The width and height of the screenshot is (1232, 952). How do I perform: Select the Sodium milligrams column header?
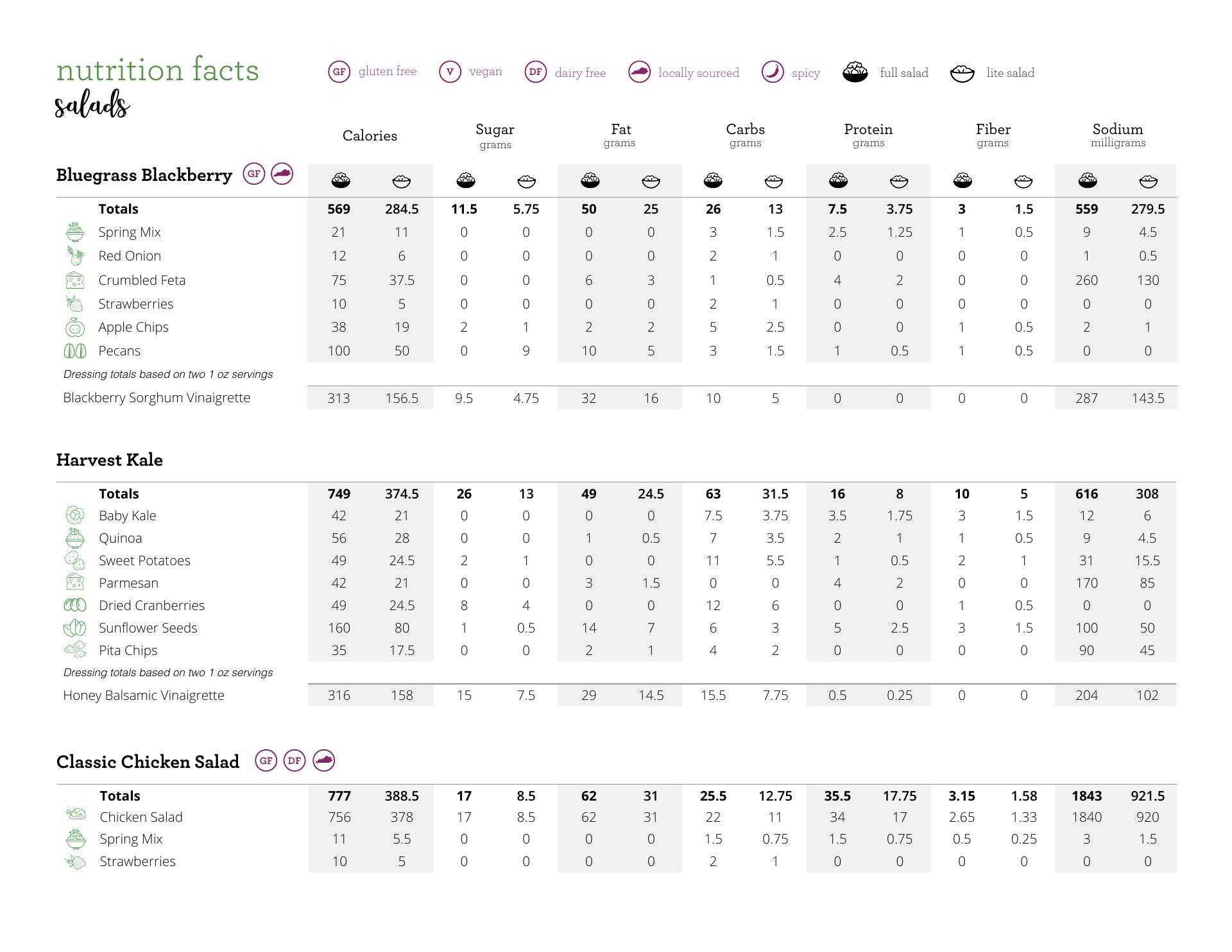pyautogui.click(x=1118, y=135)
